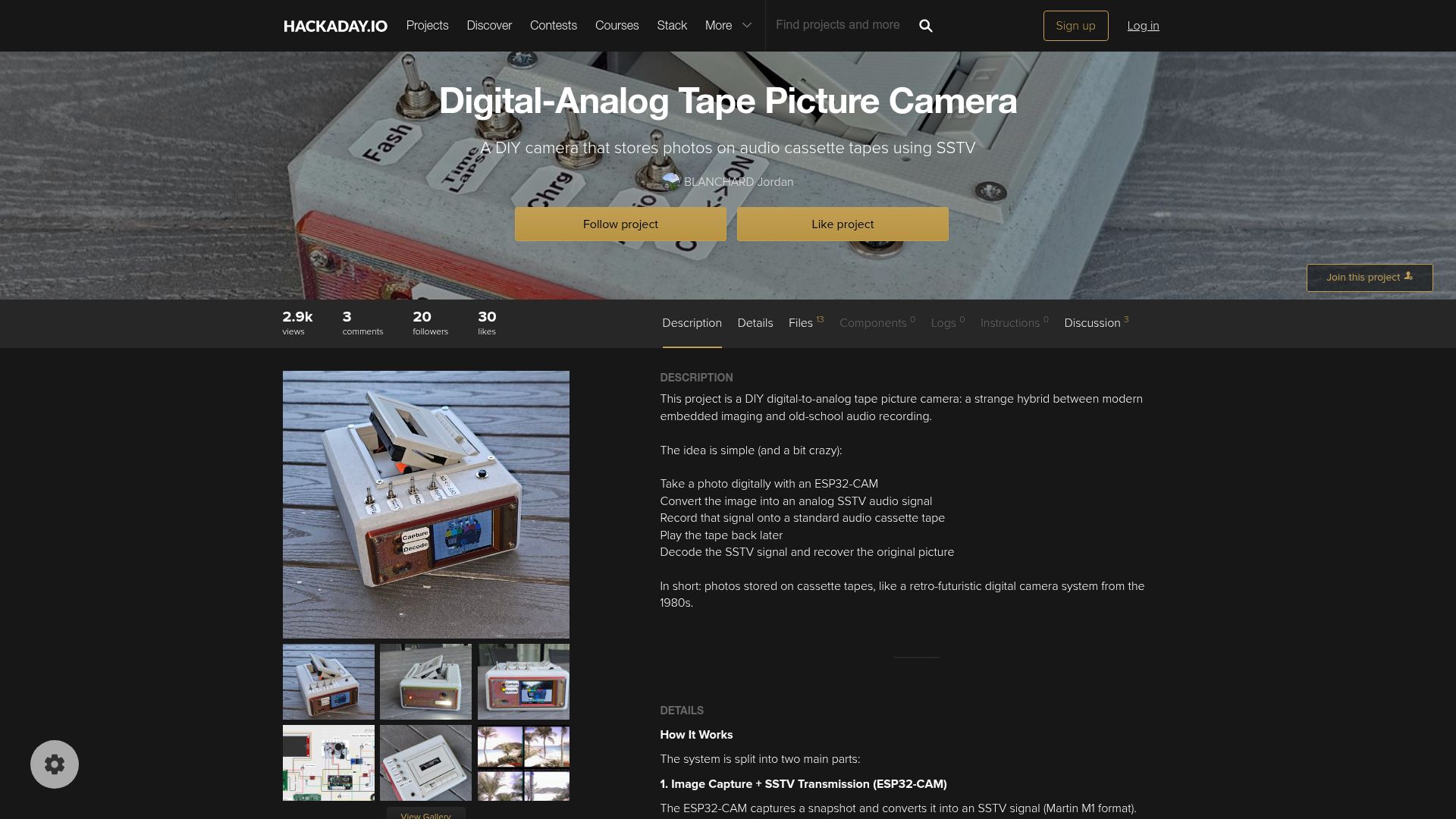Click the 30 likes stat
Viewport: 1456px width, 819px height.
click(x=487, y=322)
